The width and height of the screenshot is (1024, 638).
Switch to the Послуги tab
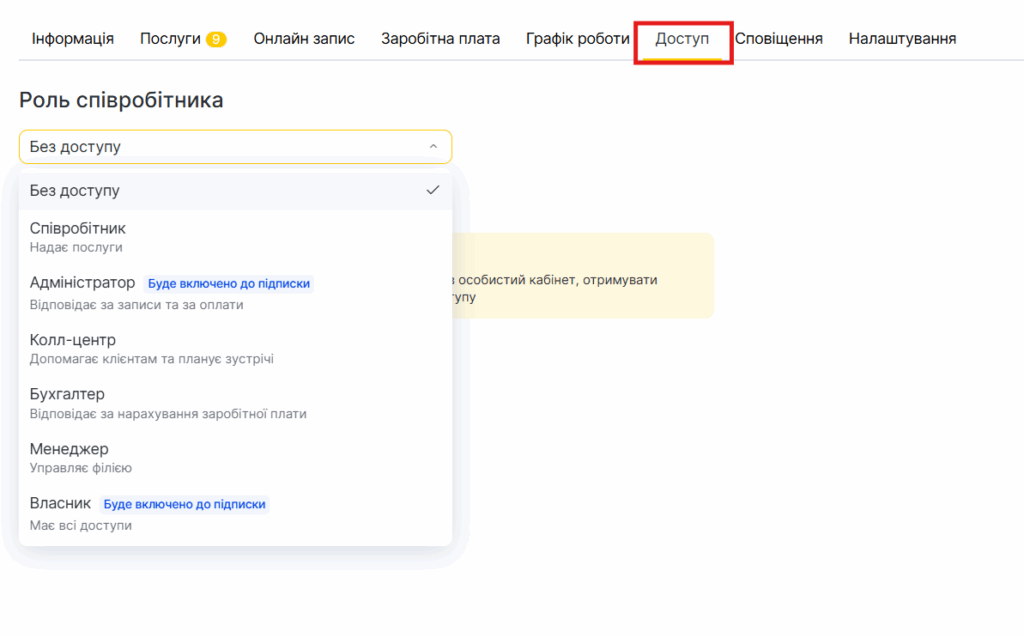click(170, 39)
